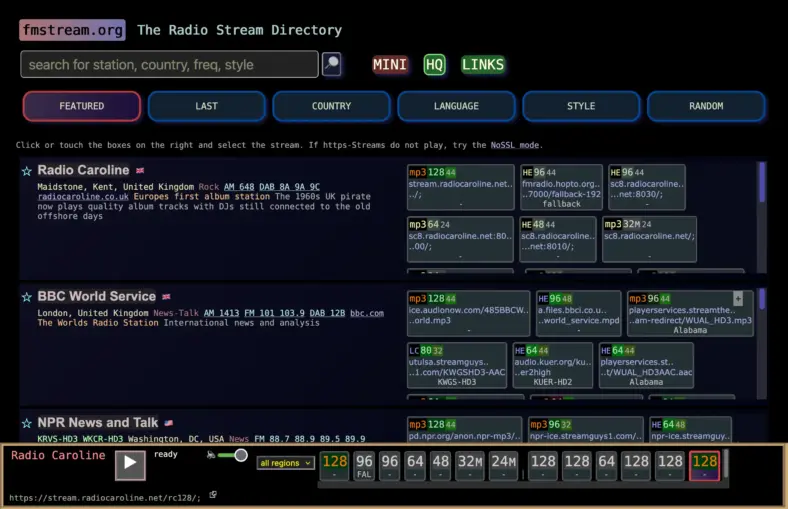Choose the HE 48 net:8010 stream box
Screen dimensions: 788x509
tap(558, 239)
